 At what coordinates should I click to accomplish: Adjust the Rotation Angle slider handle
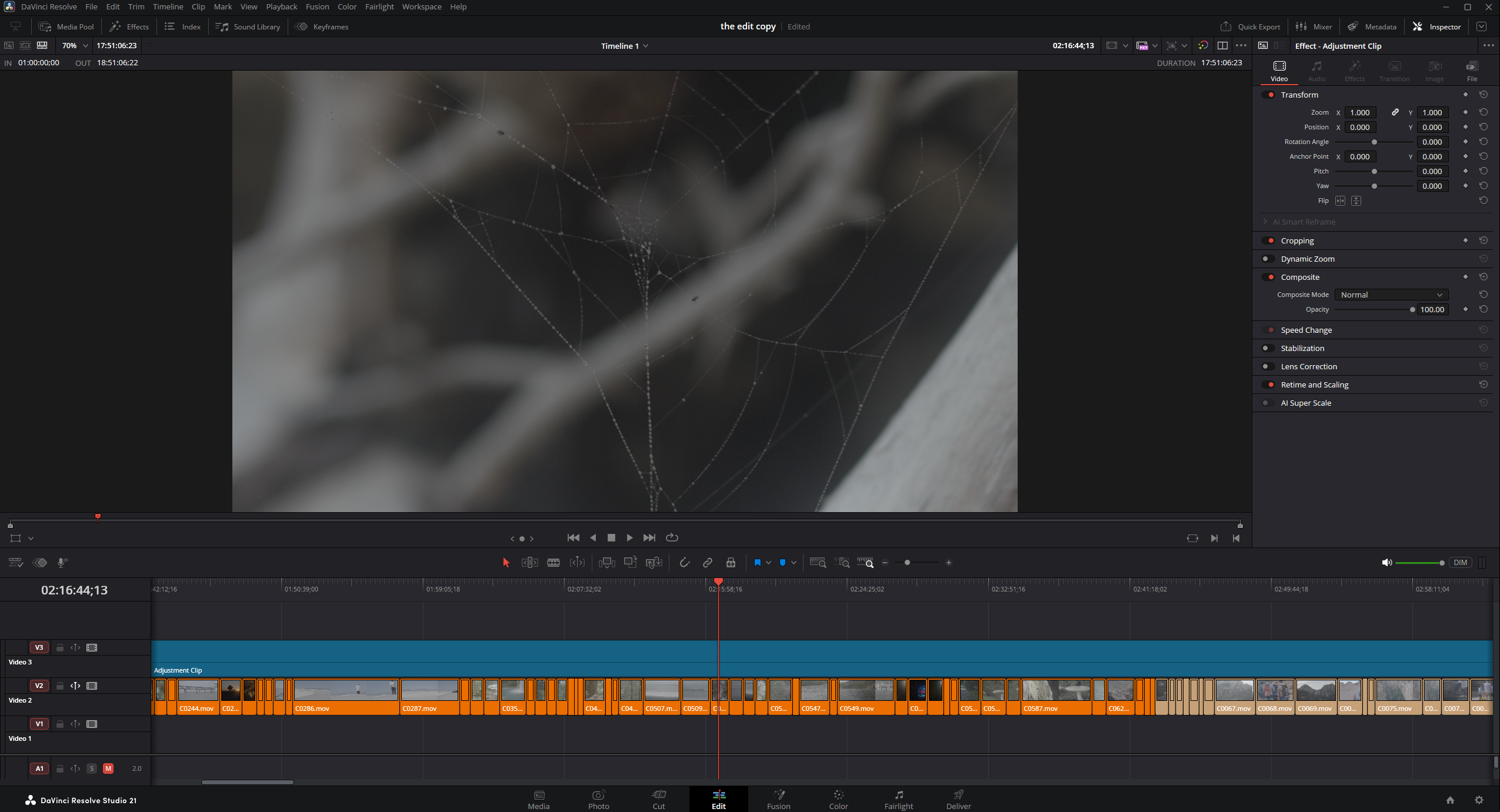pyautogui.click(x=1374, y=142)
